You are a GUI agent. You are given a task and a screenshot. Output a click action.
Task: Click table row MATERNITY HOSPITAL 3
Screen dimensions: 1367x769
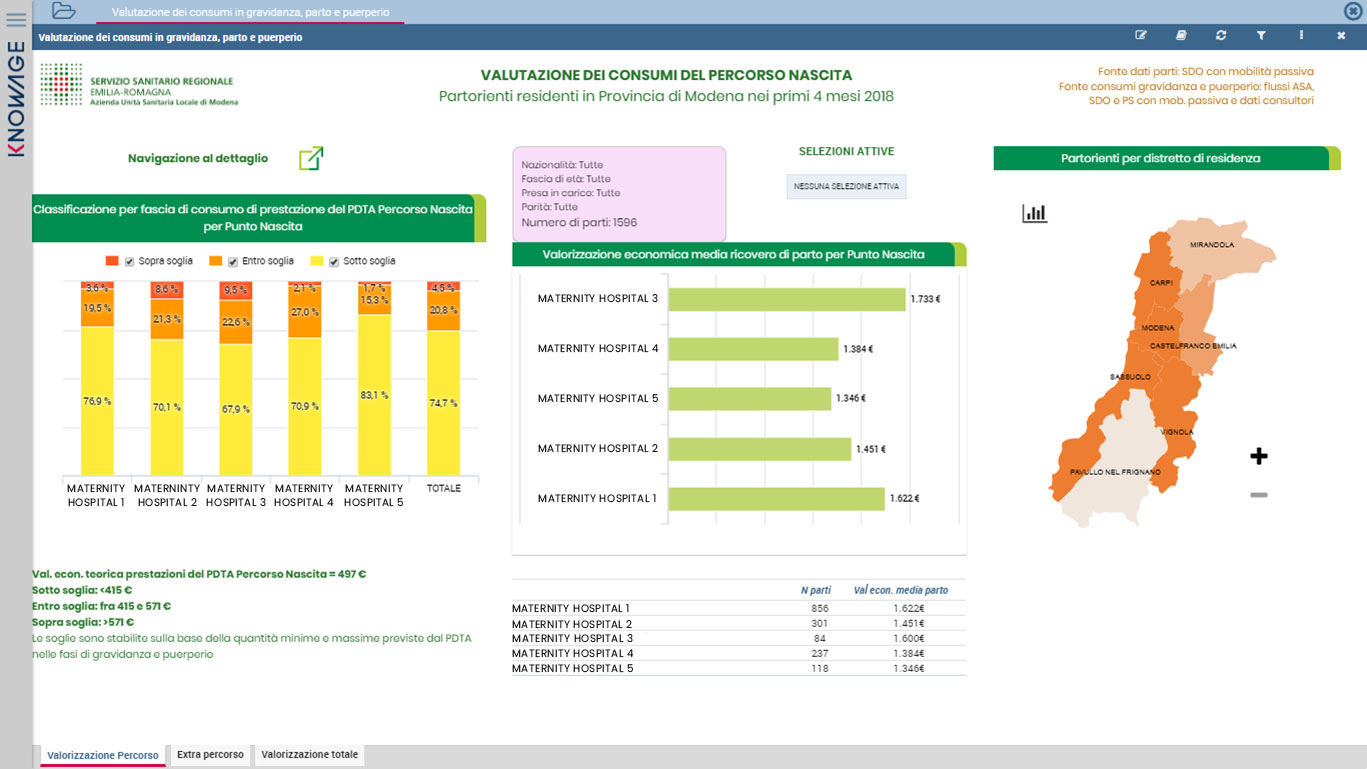[x=738, y=638]
